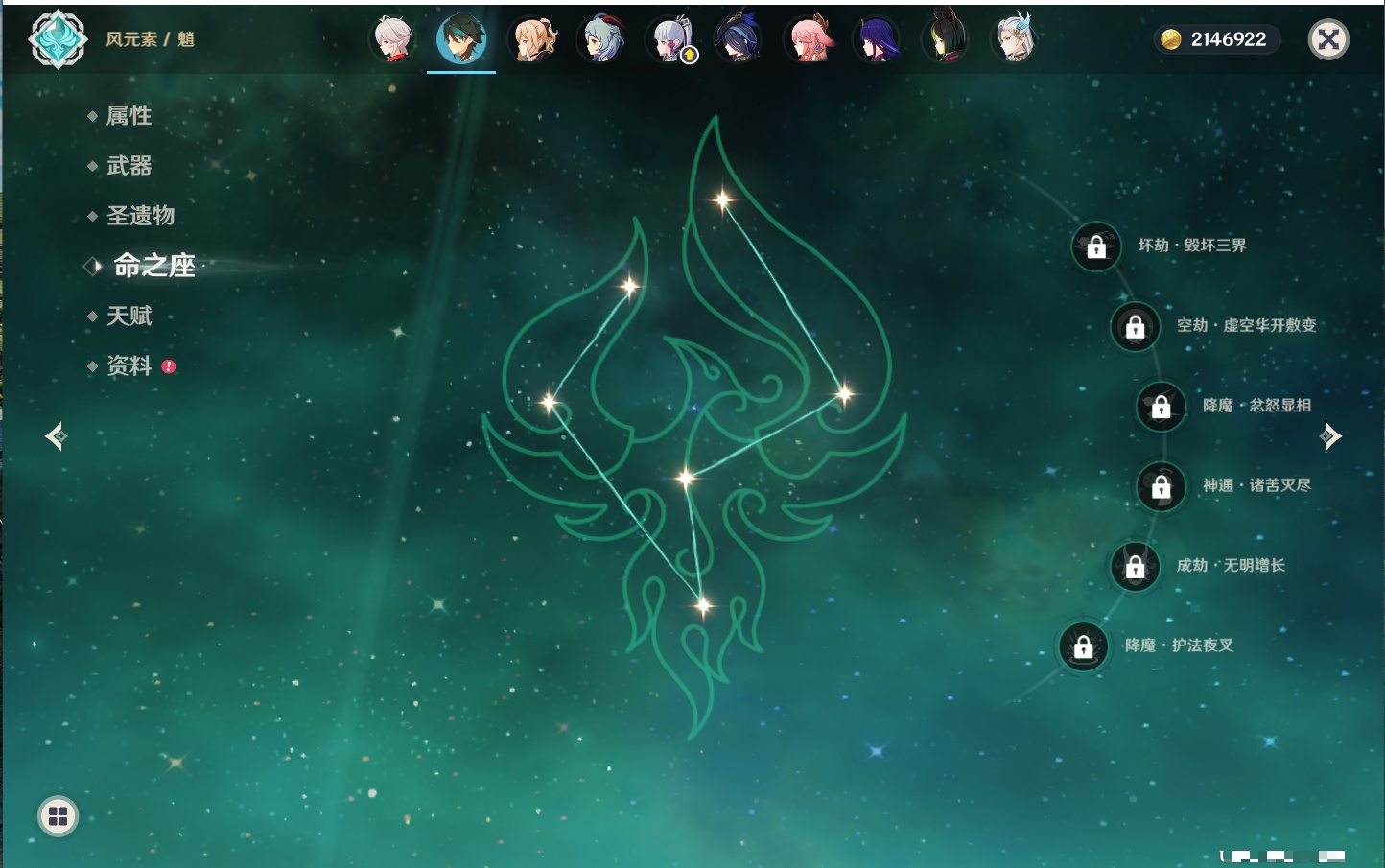Select the last white-haired character avatar
The height and width of the screenshot is (868, 1385).
click(1014, 39)
